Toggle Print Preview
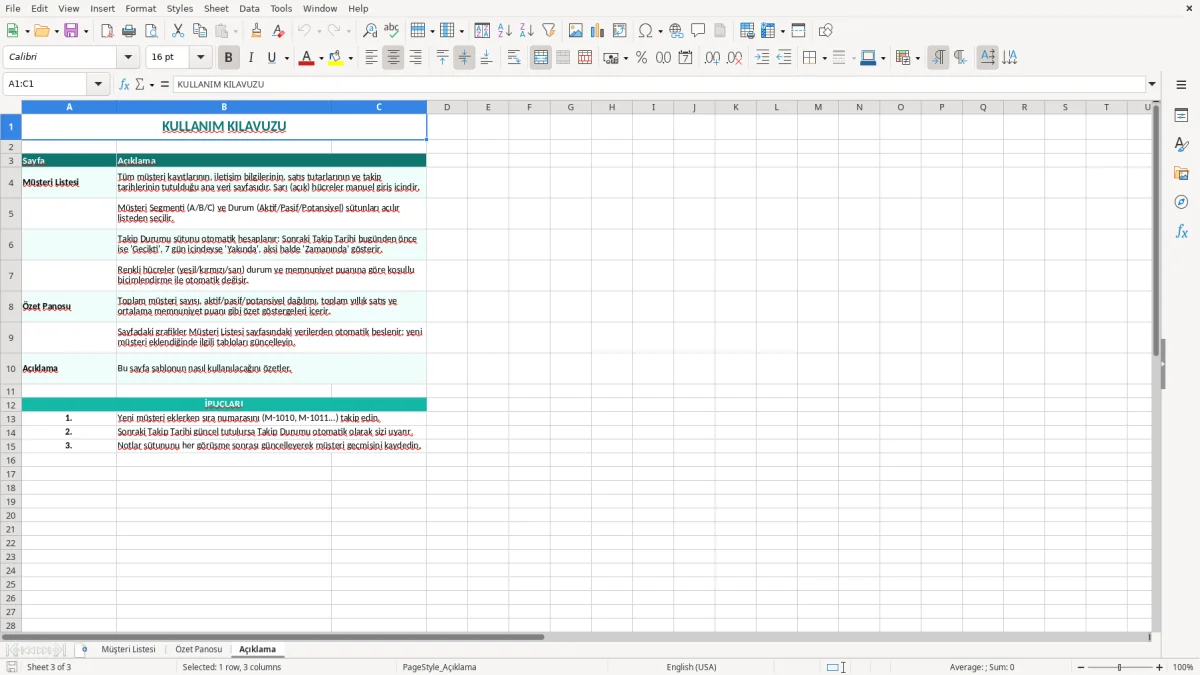Viewport: 1200px width, 675px height. click(x=150, y=31)
